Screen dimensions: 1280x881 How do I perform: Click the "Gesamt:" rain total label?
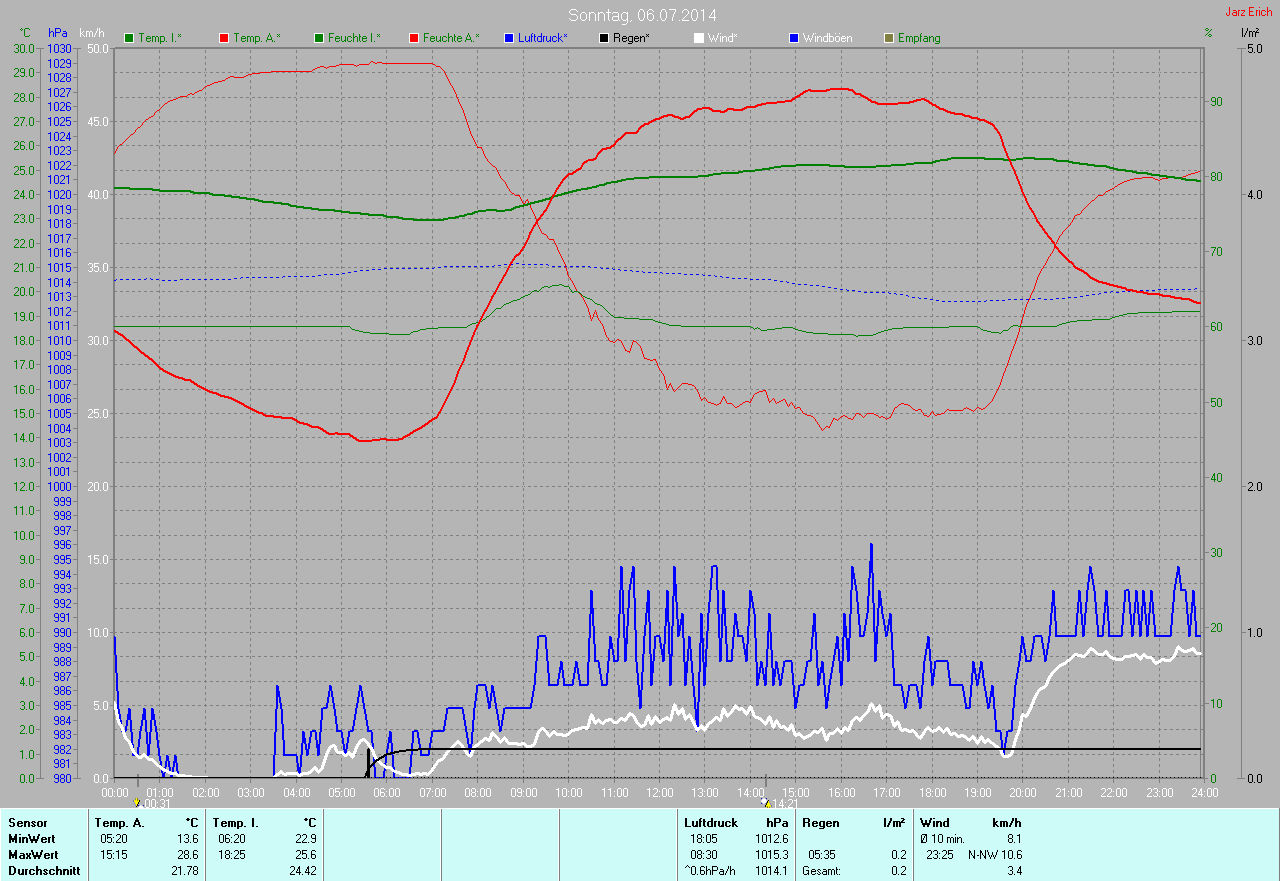(821, 871)
